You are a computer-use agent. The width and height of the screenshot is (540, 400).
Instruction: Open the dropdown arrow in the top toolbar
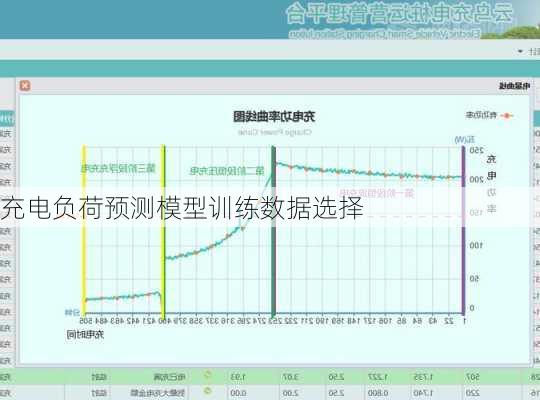click(520, 52)
